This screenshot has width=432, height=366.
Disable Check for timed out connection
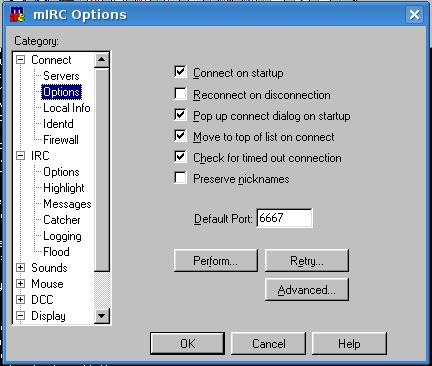pos(180,157)
